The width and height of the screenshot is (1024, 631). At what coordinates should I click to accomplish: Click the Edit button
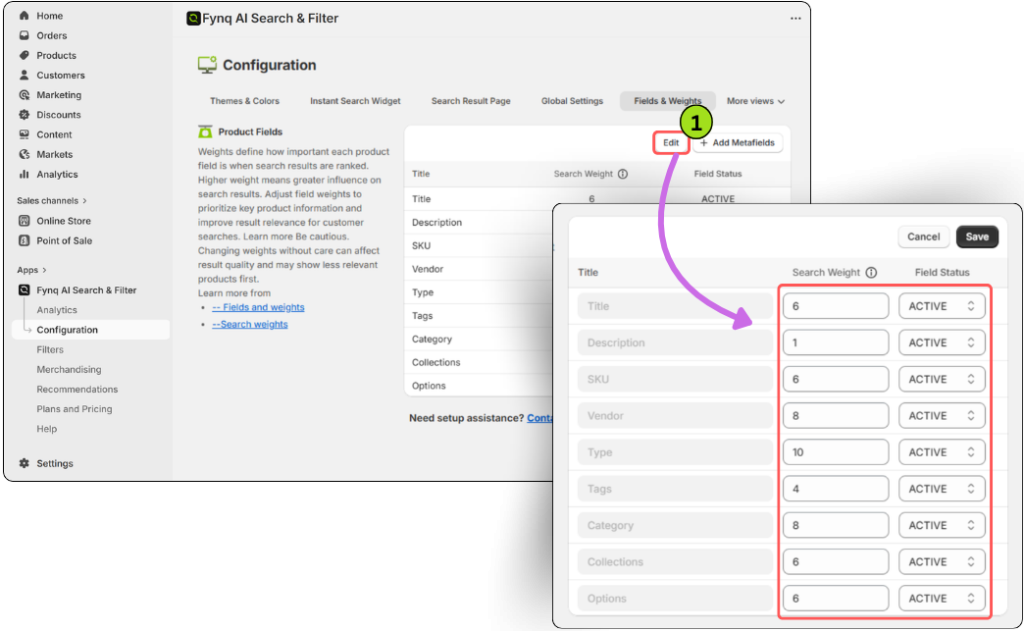click(671, 143)
